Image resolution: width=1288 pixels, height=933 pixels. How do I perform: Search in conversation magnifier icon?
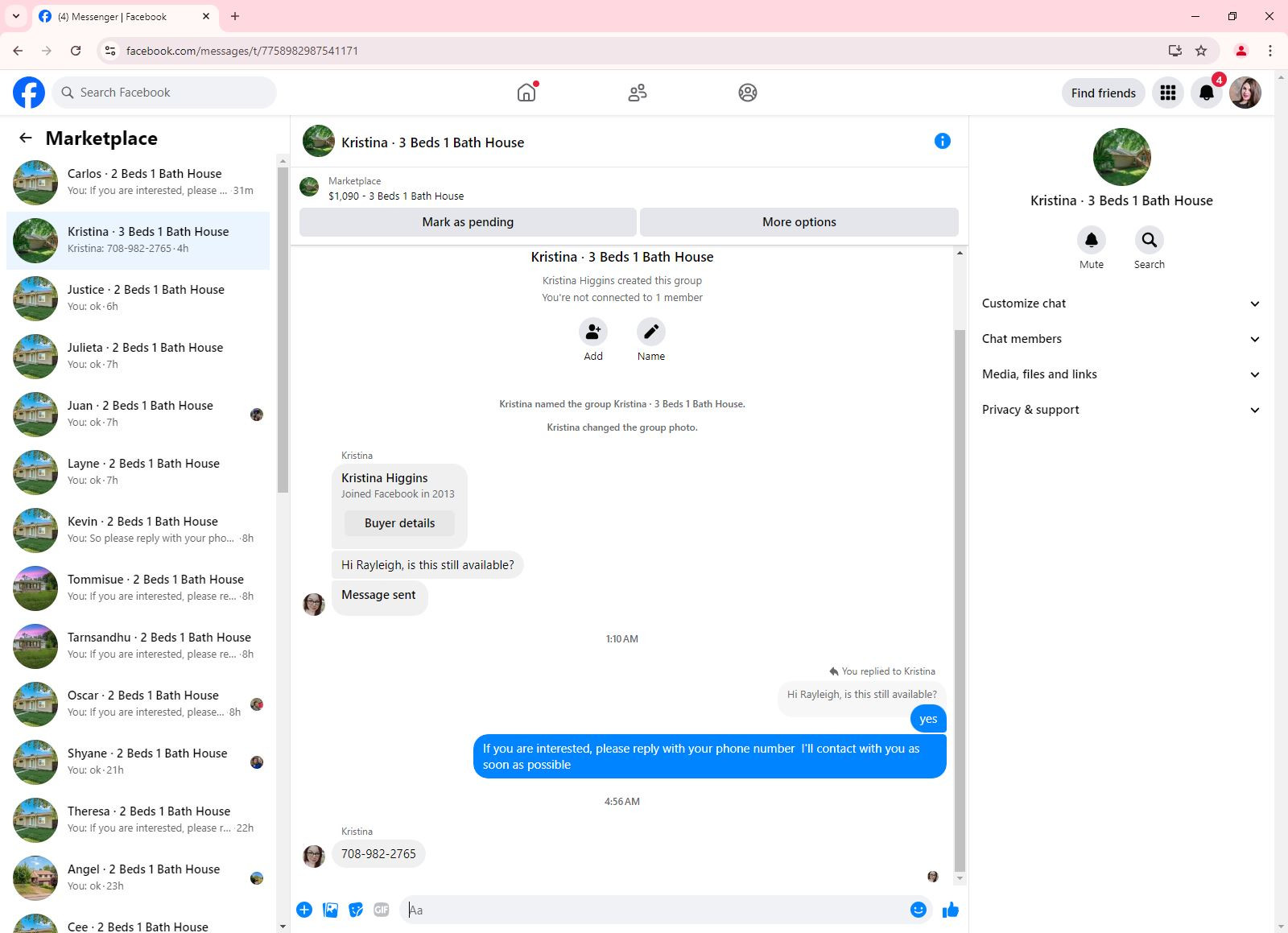point(1150,240)
